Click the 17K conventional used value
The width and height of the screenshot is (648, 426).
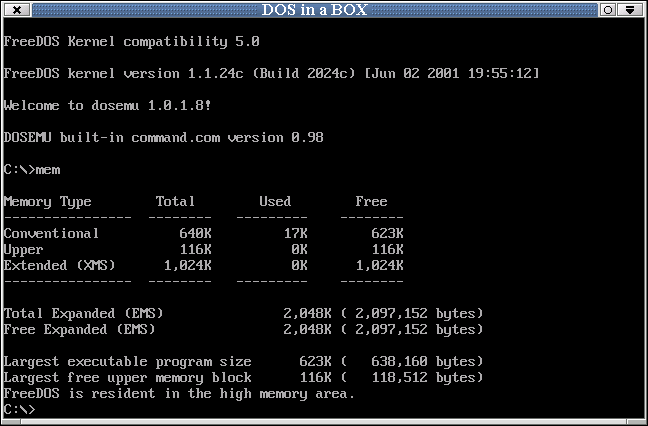pyautogui.click(x=295, y=233)
